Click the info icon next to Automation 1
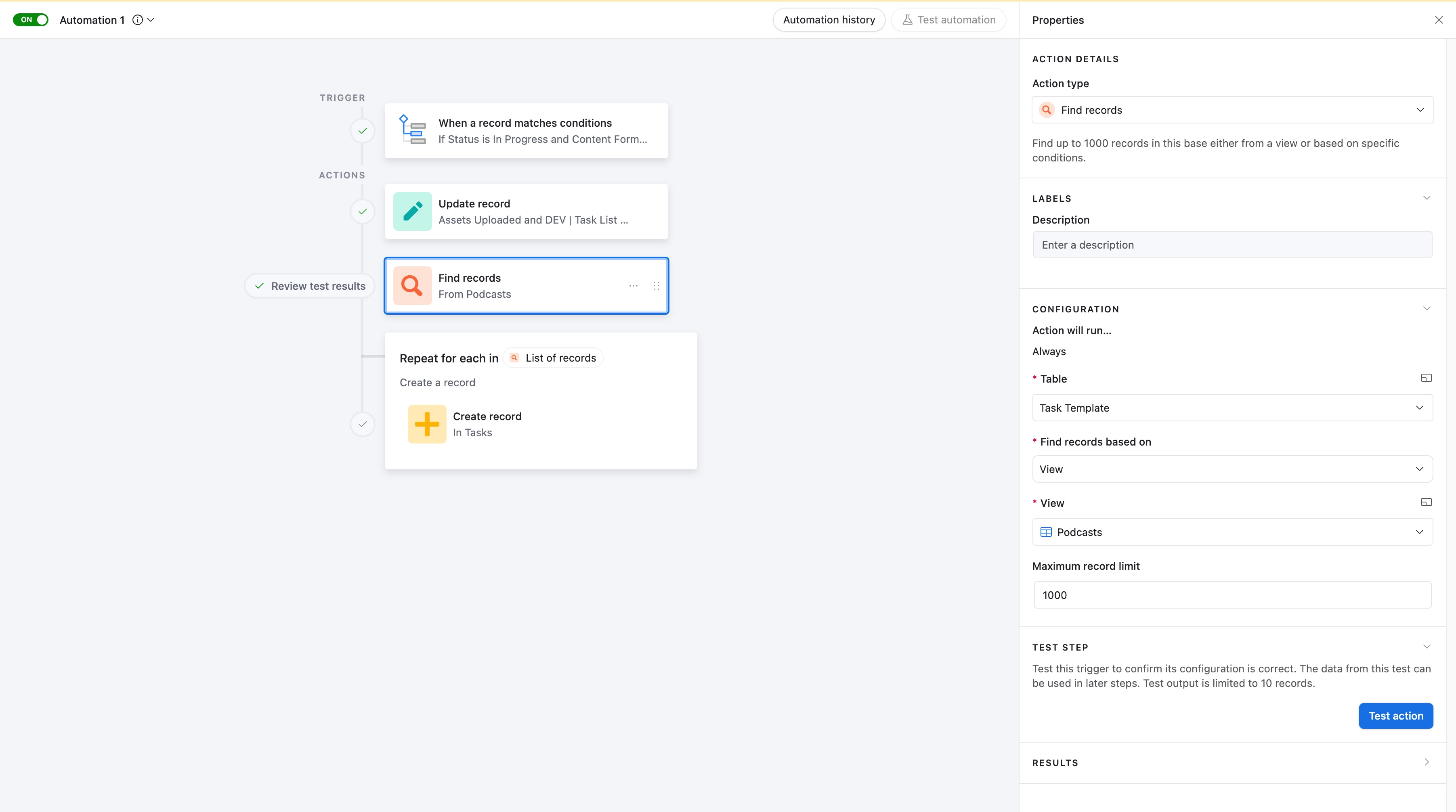The image size is (1456, 812). tap(137, 20)
